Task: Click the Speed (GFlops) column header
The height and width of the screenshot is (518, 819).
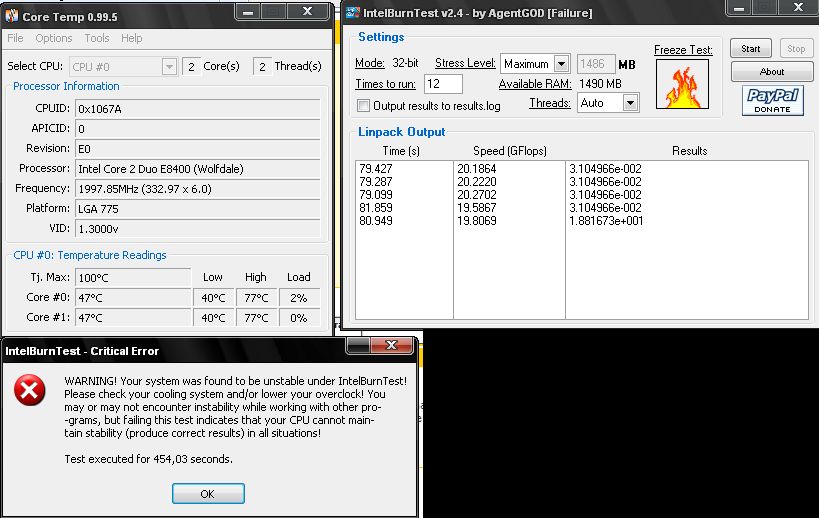Action: pos(510,151)
